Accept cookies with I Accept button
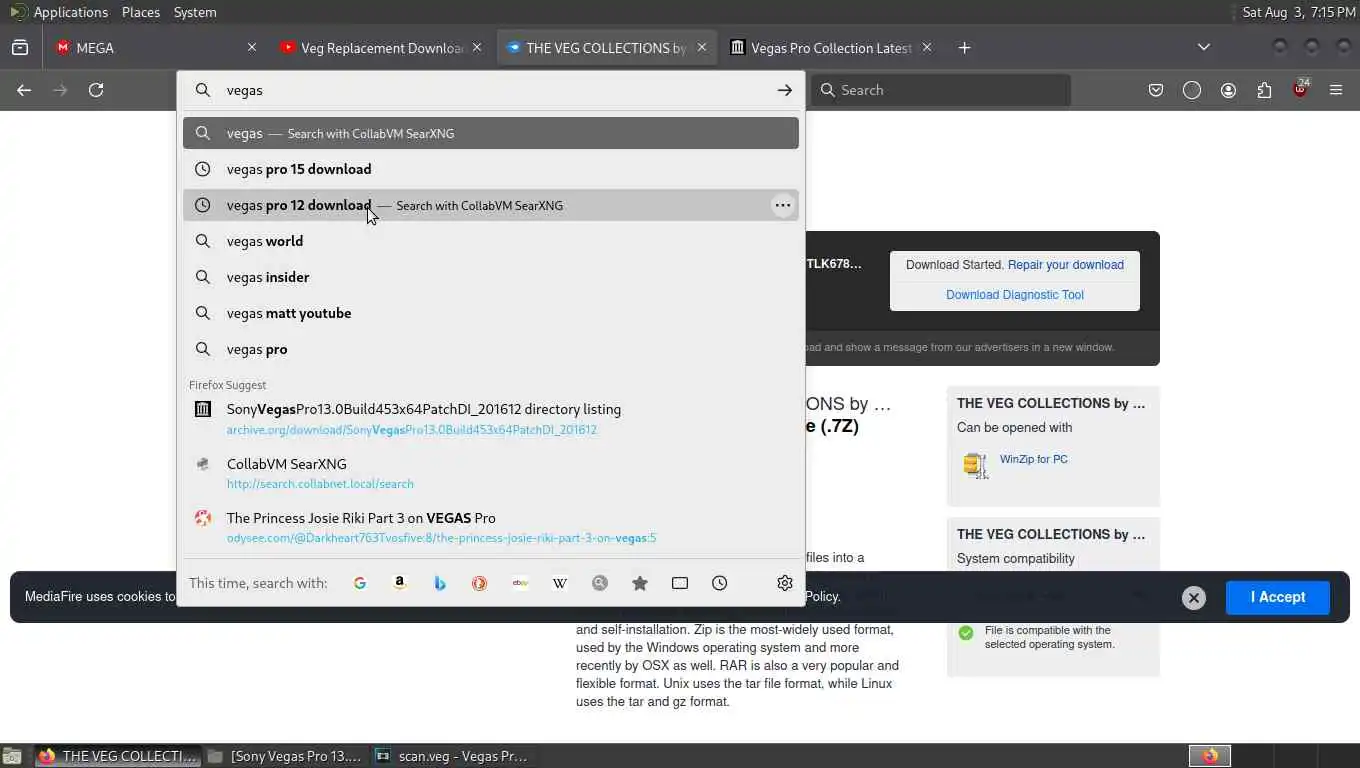The width and height of the screenshot is (1360, 768). (1278, 597)
